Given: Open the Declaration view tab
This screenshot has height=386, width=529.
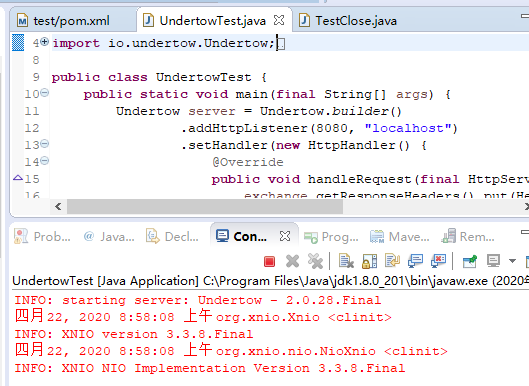Looking at the screenshot, I should (172, 237).
